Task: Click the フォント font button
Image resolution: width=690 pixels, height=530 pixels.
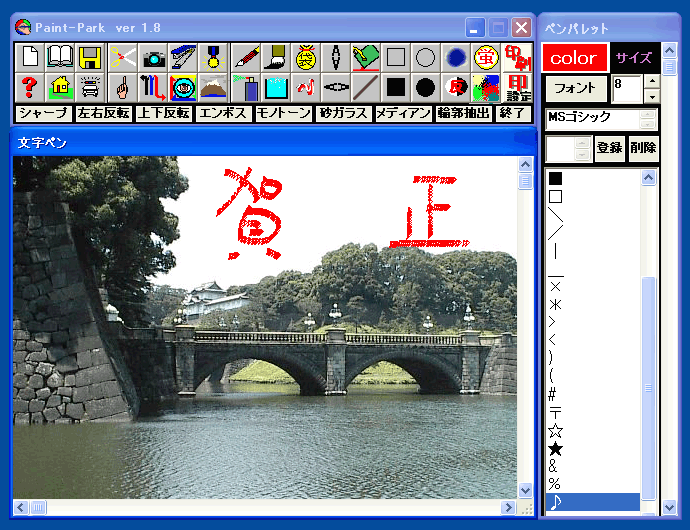Action: point(576,89)
